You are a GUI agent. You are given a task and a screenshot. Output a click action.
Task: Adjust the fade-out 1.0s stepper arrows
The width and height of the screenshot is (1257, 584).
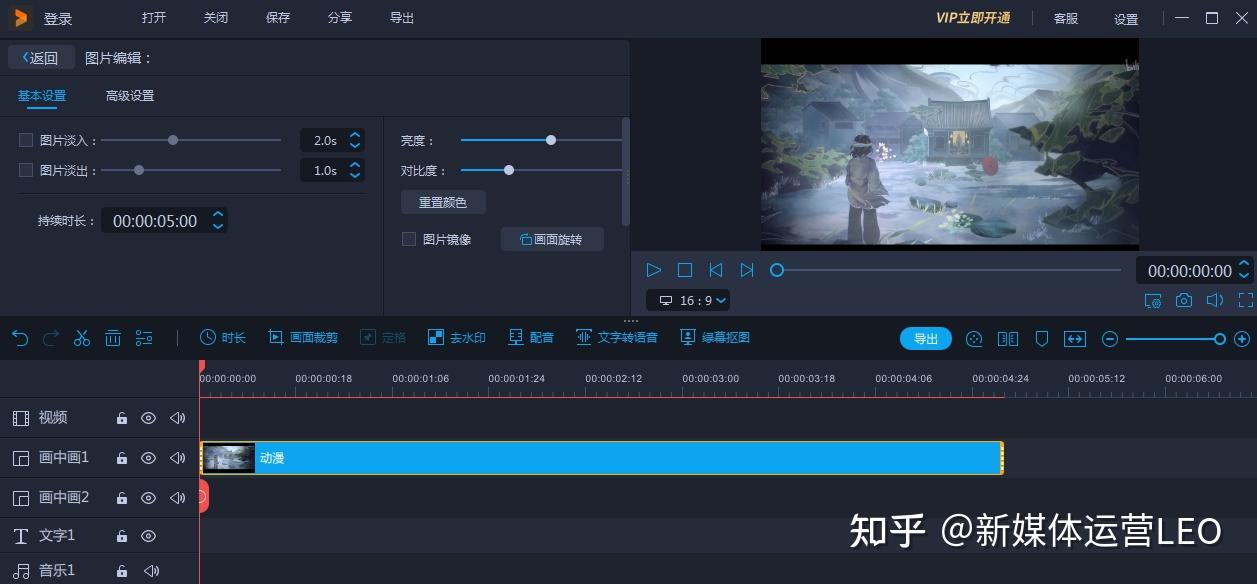point(355,170)
